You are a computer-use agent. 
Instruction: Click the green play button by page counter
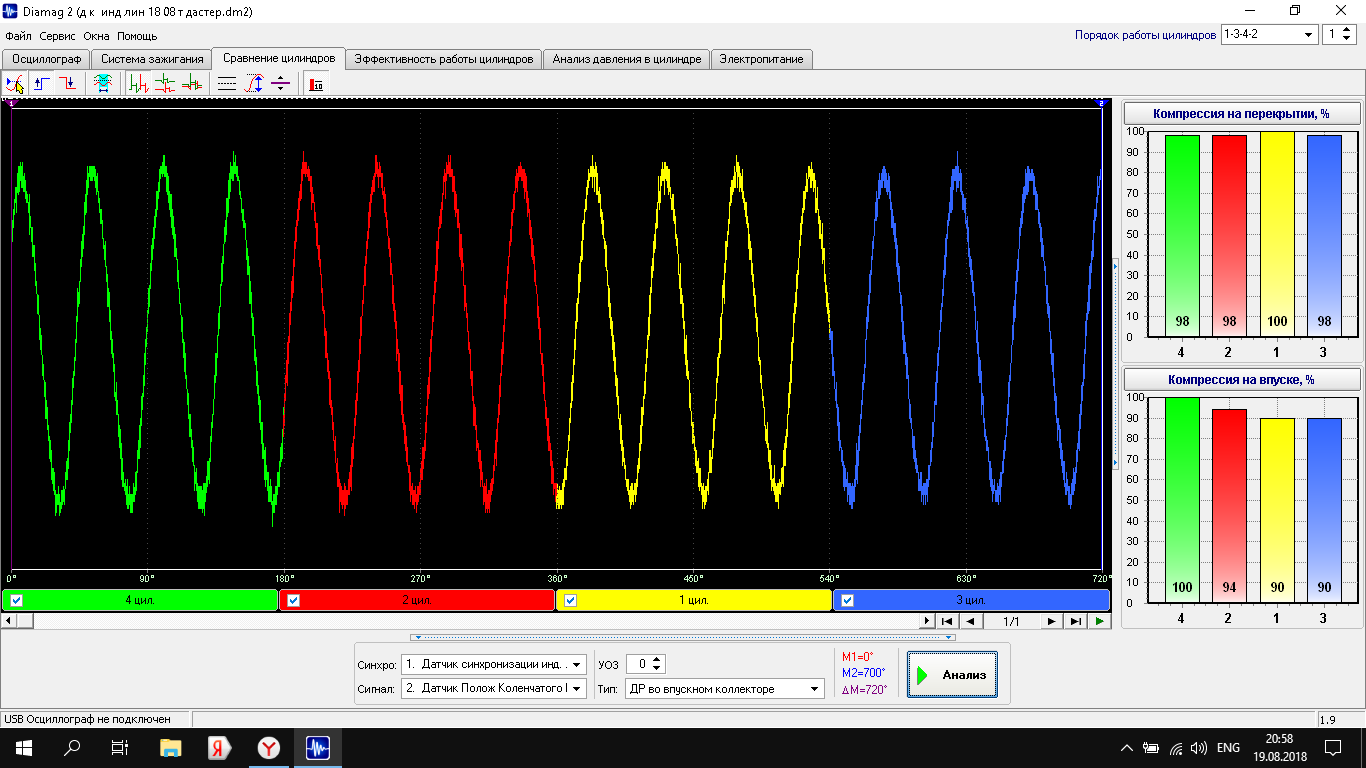click(x=1099, y=621)
